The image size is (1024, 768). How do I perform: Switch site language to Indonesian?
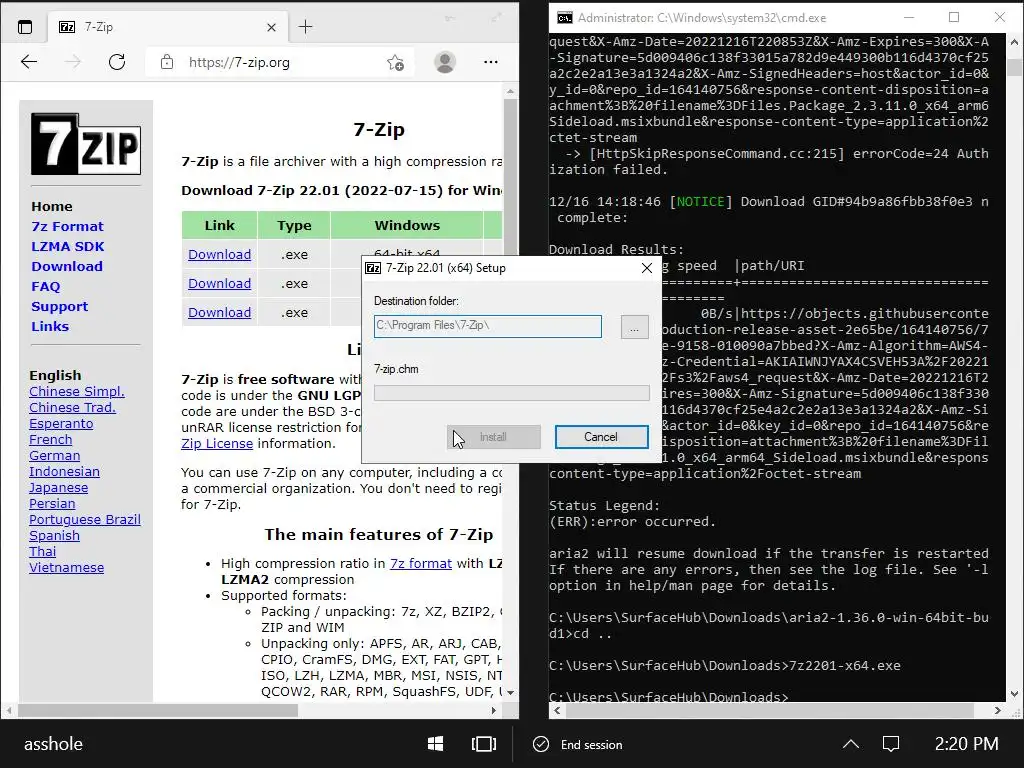pyautogui.click(x=65, y=472)
